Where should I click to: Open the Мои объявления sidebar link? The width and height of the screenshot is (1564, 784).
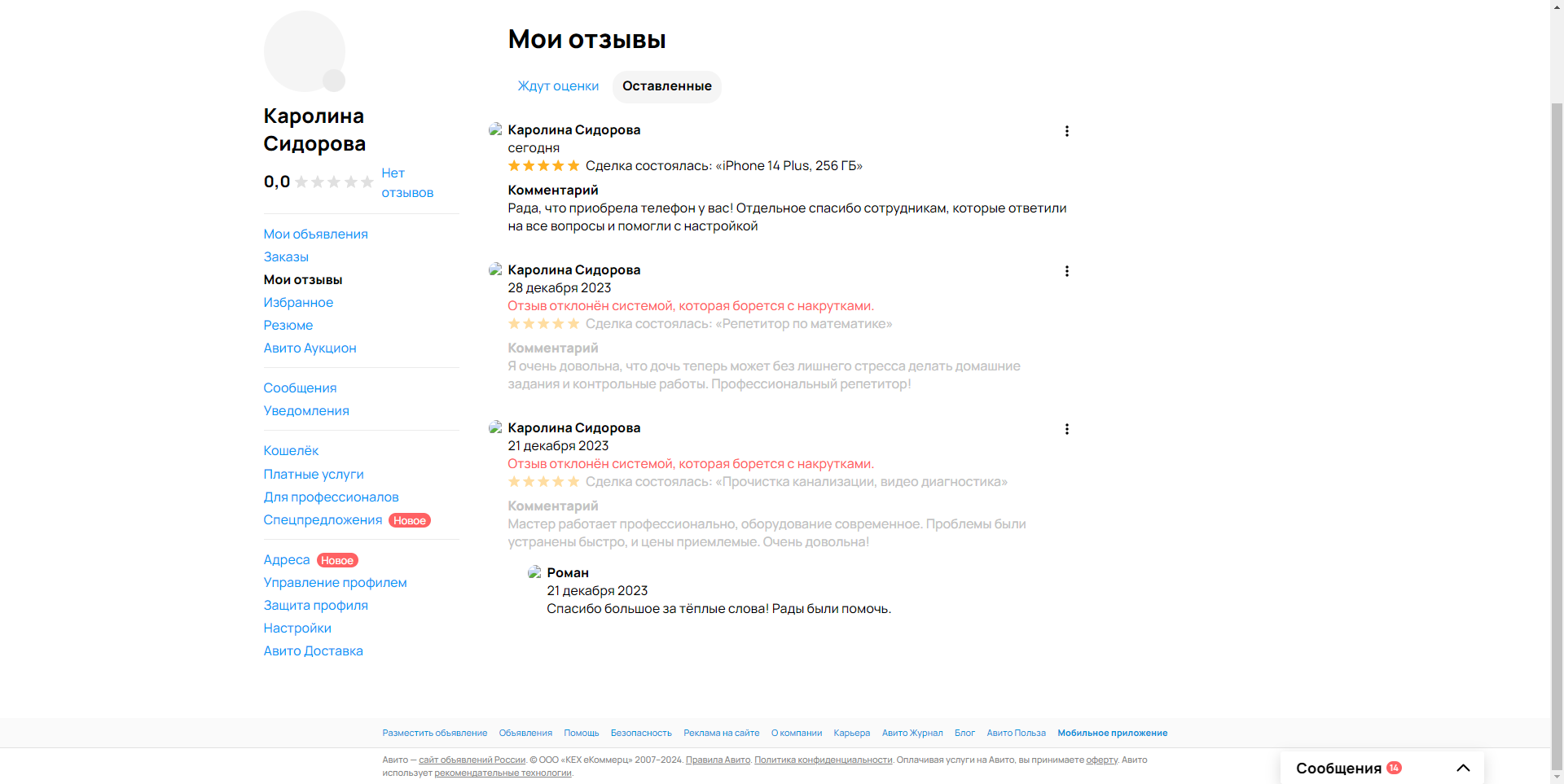pyautogui.click(x=315, y=234)
